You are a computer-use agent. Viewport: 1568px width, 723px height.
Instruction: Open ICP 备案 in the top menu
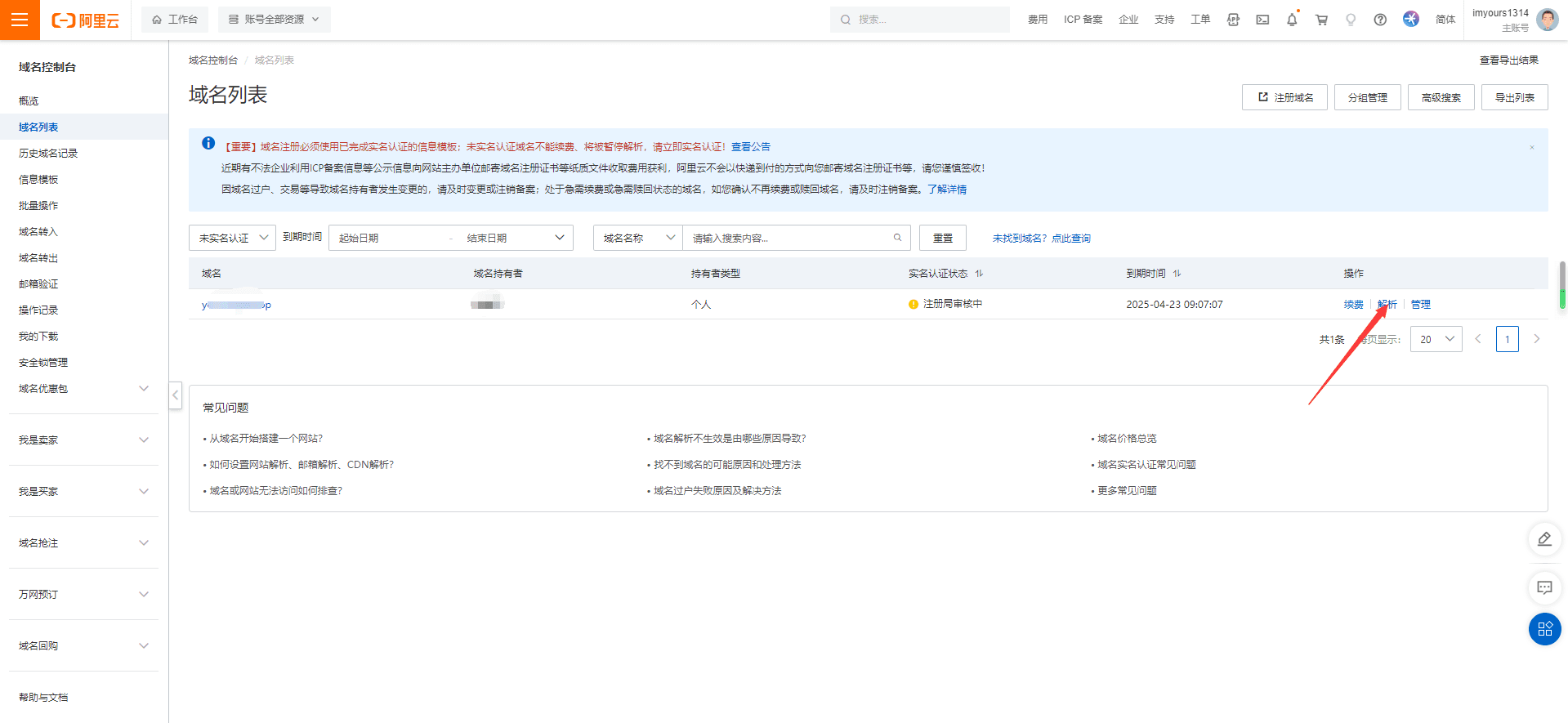pyautogui.click(x=1083, y=20)
